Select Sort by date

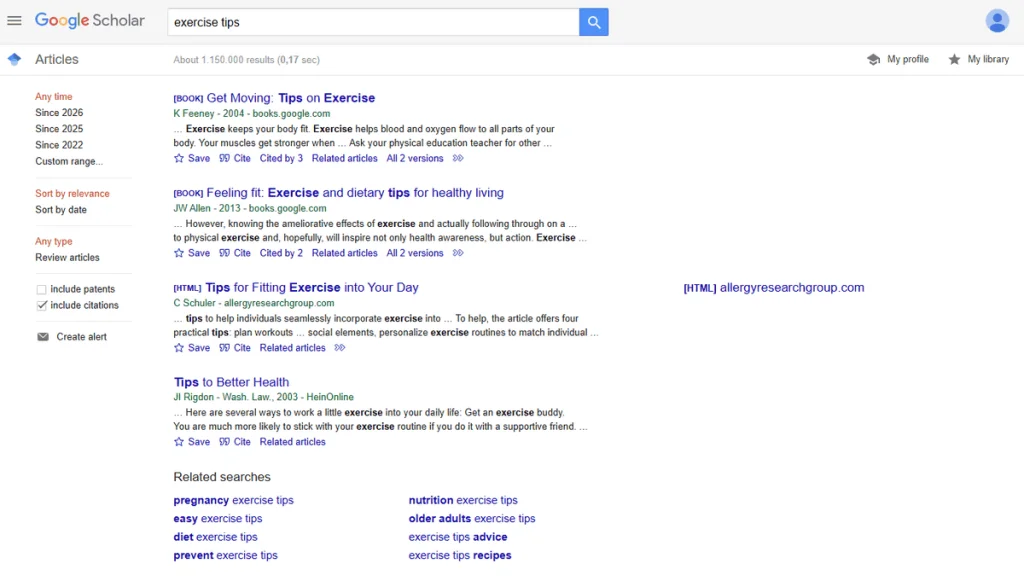[61, 210]
